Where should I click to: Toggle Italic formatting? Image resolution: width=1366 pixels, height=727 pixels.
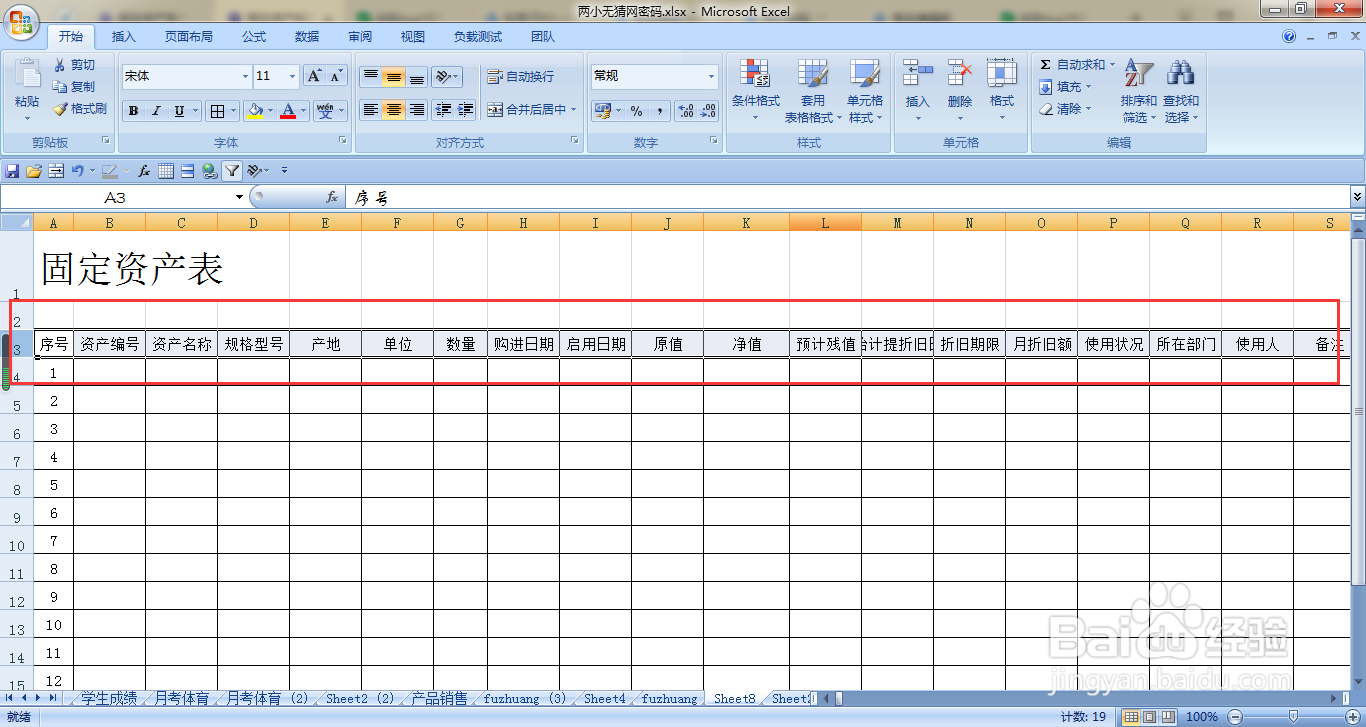(156, 111)
